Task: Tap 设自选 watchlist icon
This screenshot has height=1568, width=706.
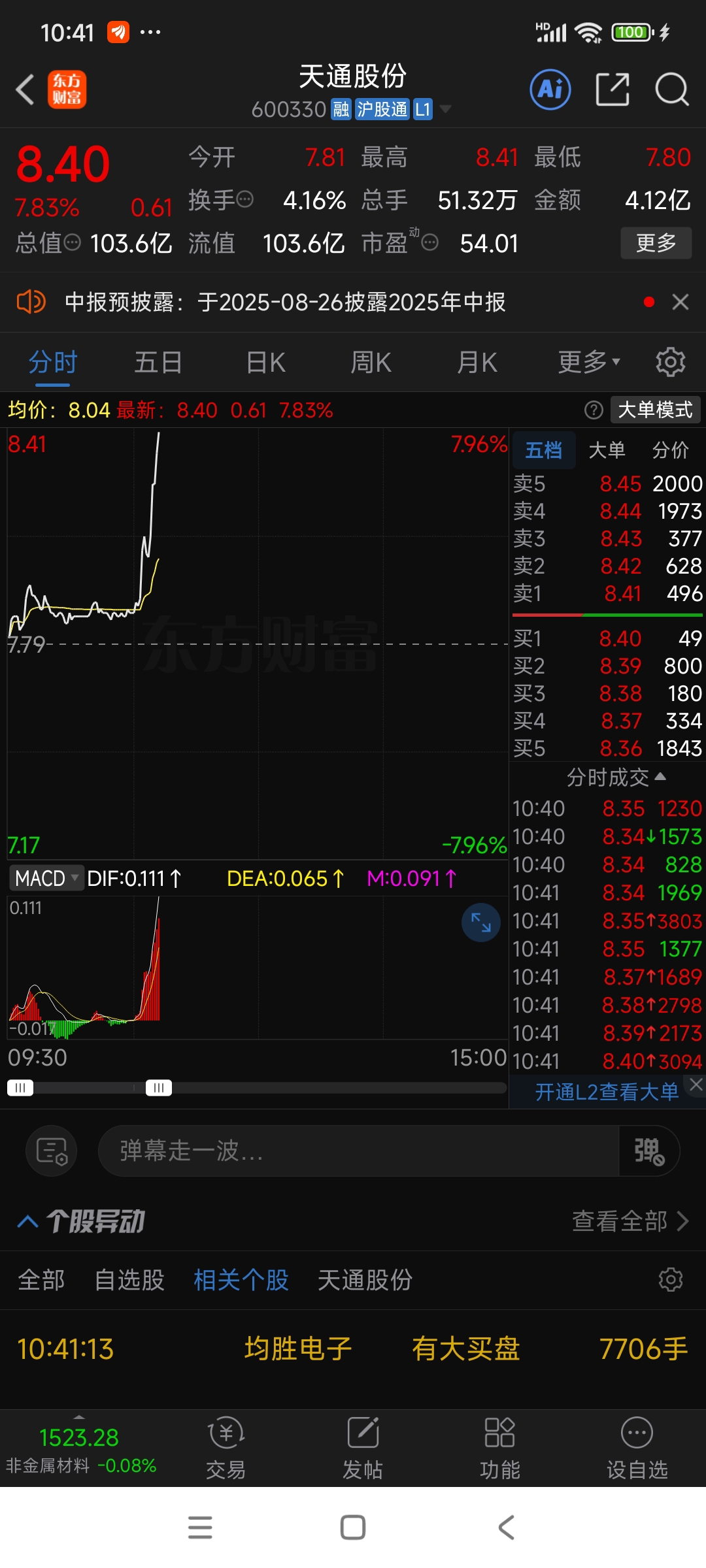Action: (x=637, y=1448)
